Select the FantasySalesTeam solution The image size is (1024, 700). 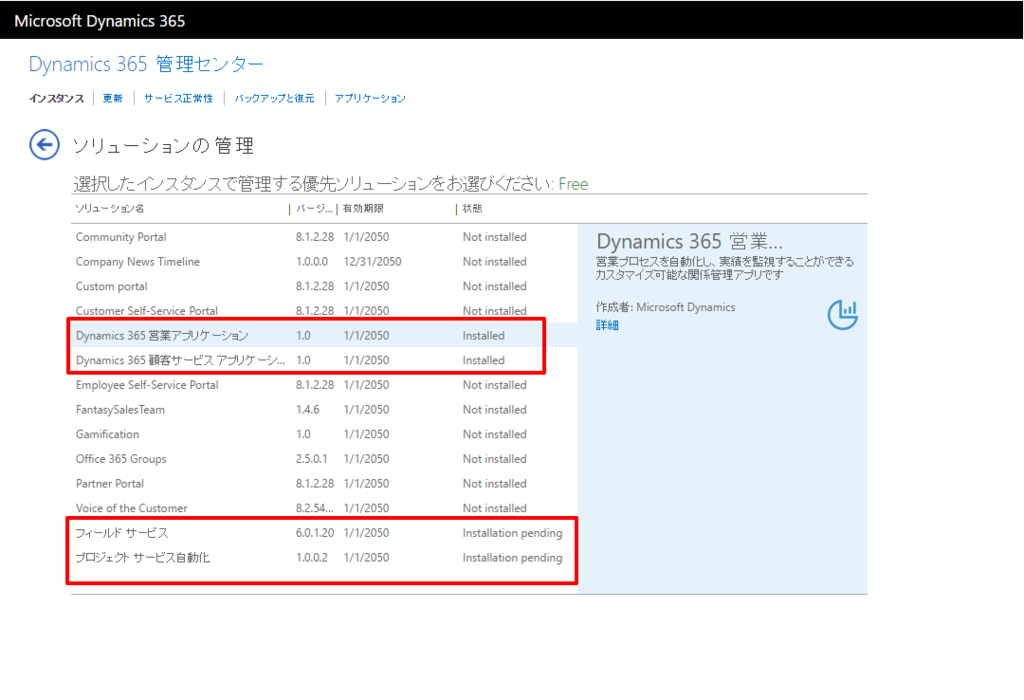(324, 410)
